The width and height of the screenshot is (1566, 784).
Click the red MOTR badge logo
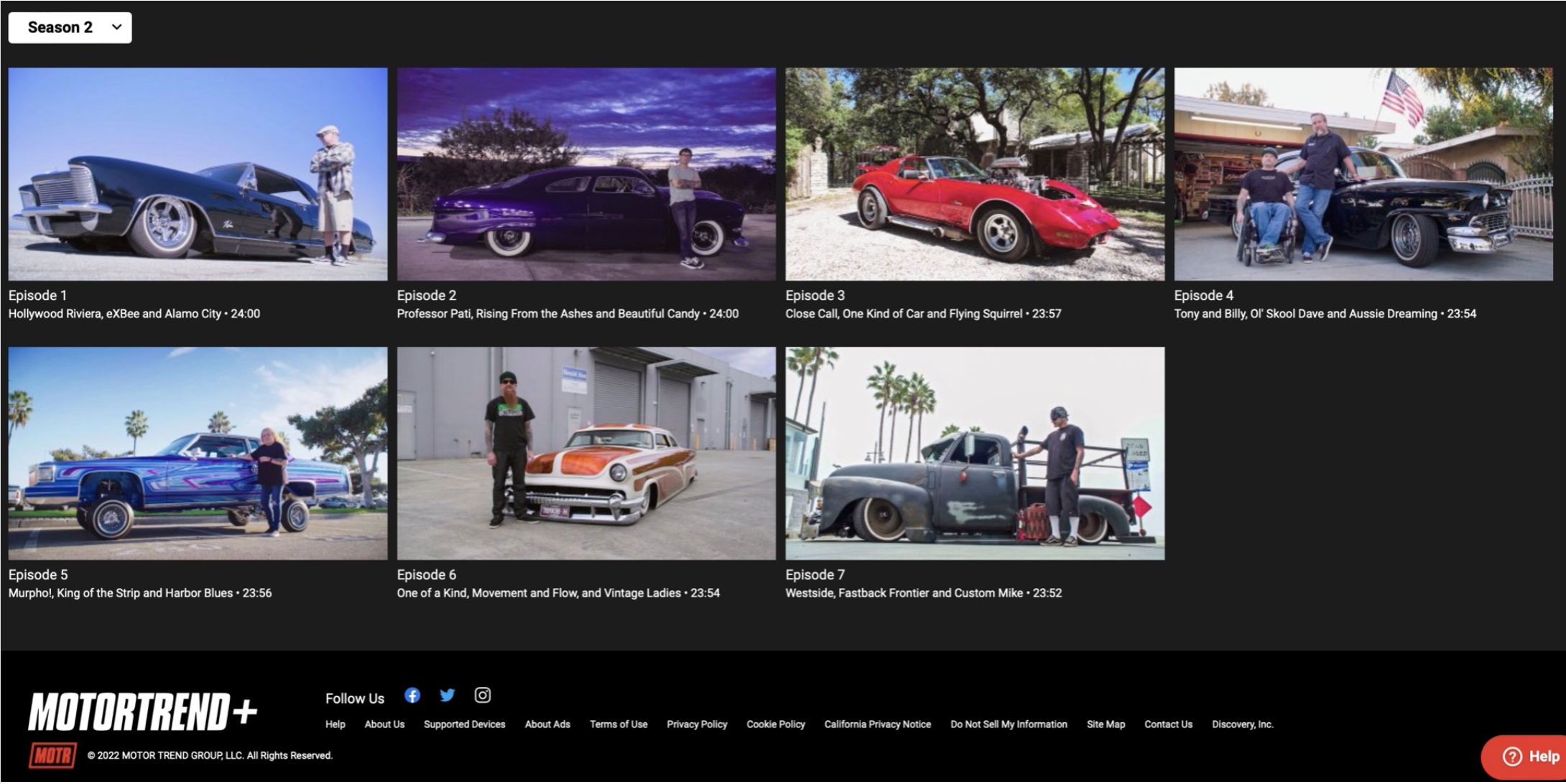[52, 755]
